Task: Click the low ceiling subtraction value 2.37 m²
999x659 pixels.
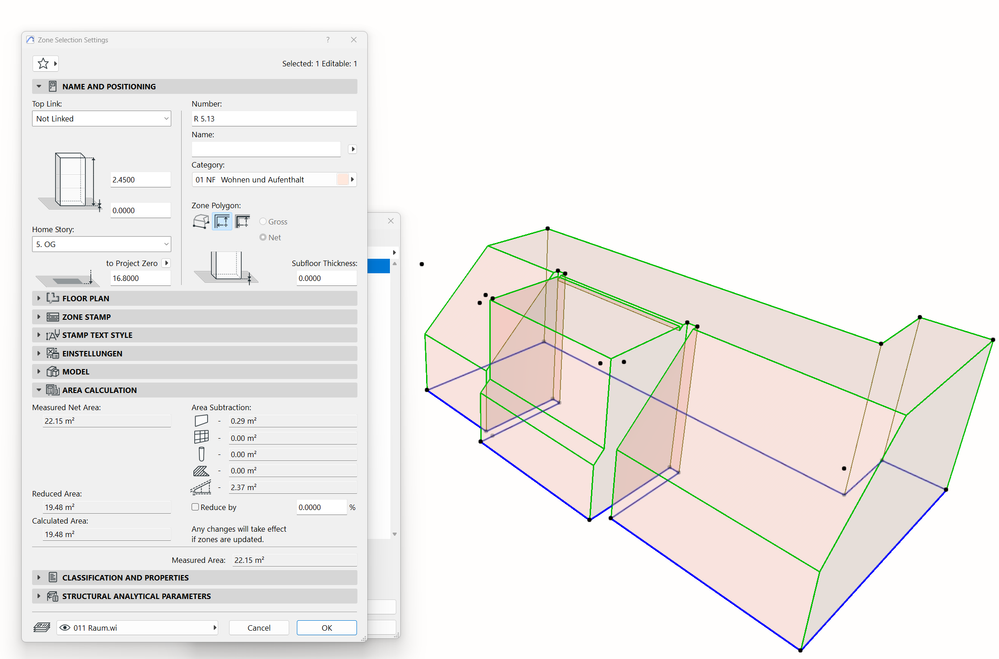Action: click(x=293, y=488)
